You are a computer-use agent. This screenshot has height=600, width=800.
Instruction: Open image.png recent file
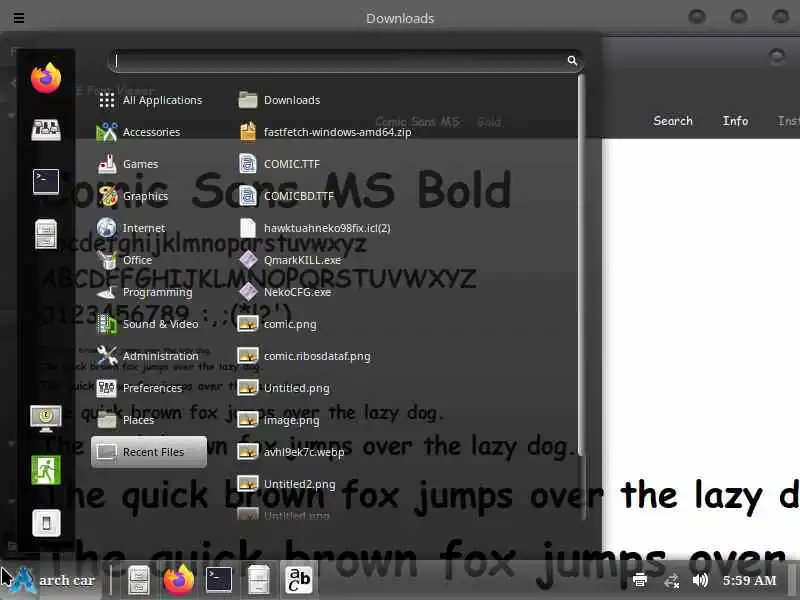point(279,420)
